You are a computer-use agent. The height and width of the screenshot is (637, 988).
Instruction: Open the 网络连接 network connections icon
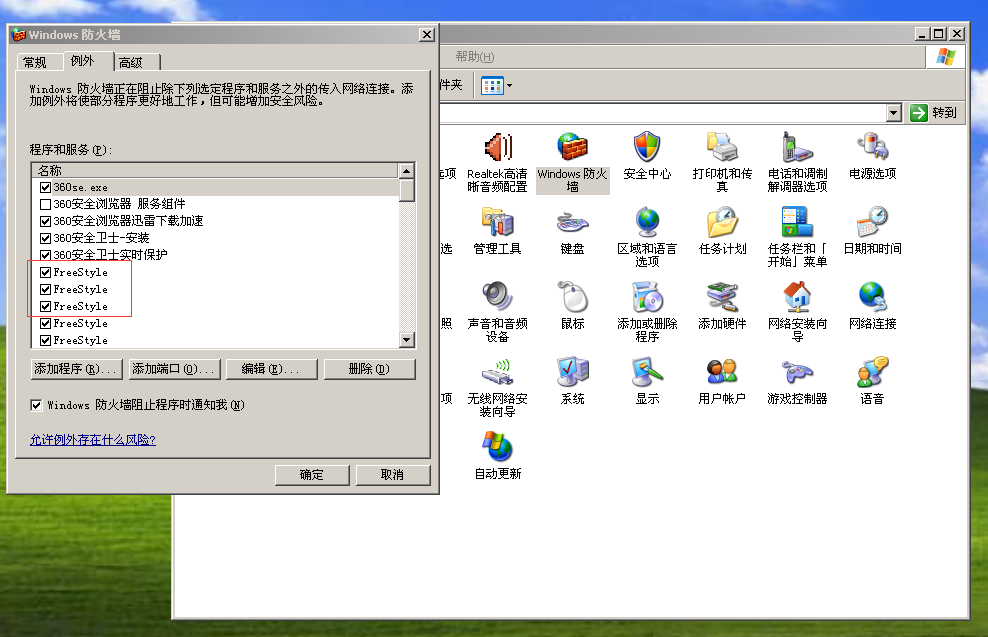click(x=872, y=298)
